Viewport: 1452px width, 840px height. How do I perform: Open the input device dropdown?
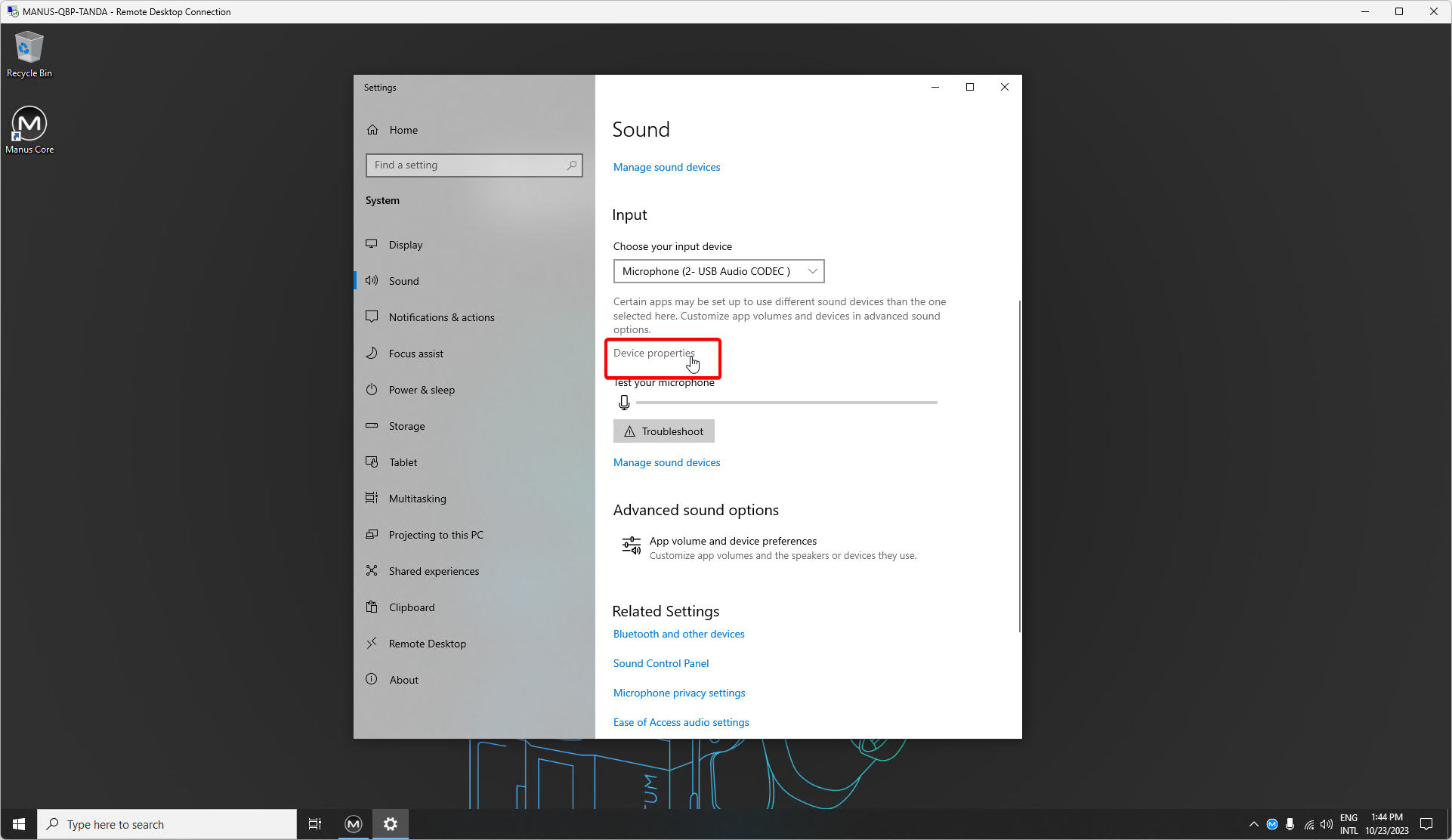(x=718, y=271)
